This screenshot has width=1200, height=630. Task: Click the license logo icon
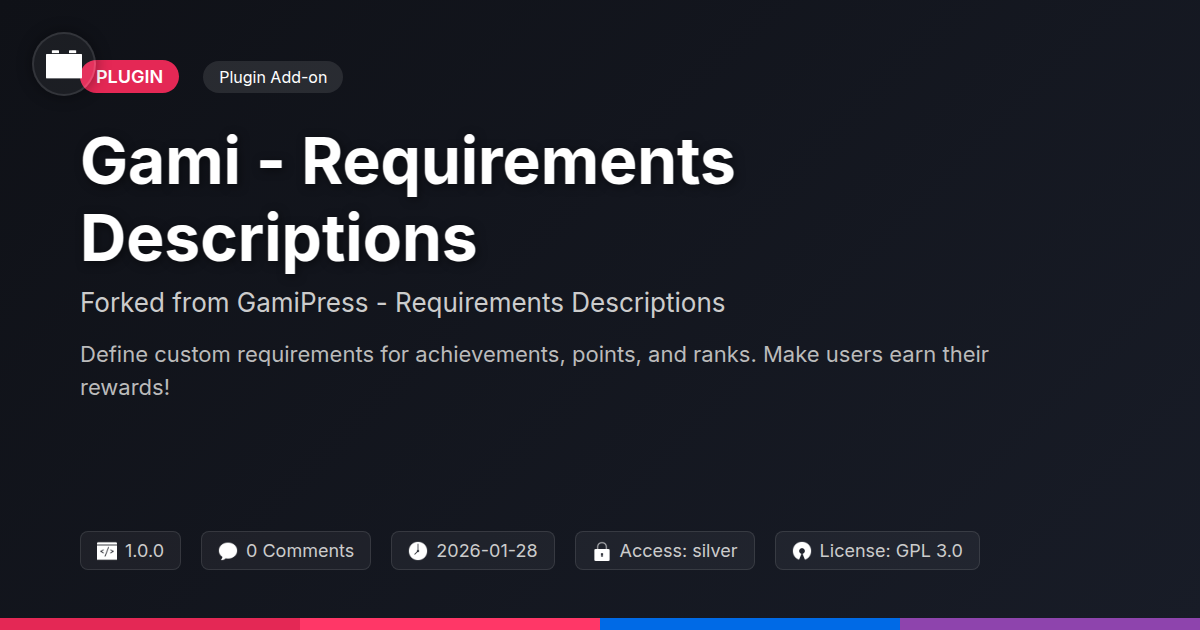tap(801, 551)
